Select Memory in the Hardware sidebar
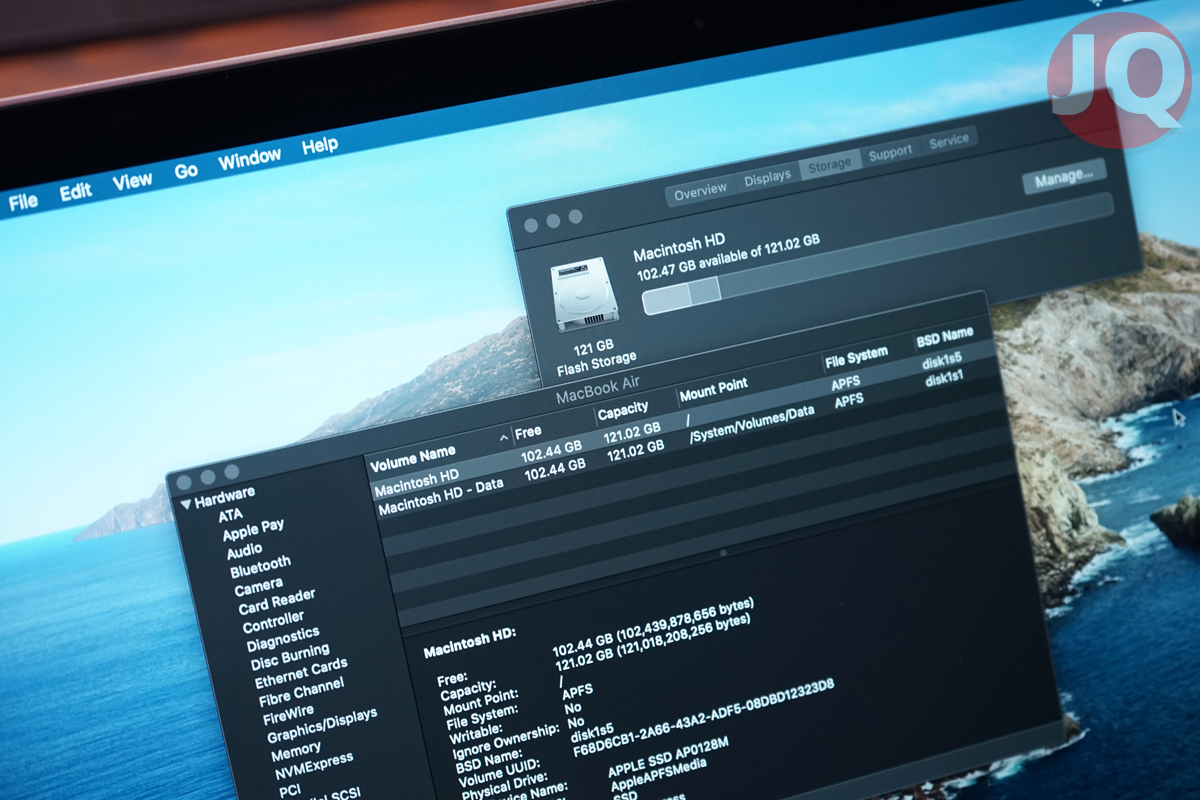The image size is (1200, 800). pyautogui.click(x=296, y=748)
